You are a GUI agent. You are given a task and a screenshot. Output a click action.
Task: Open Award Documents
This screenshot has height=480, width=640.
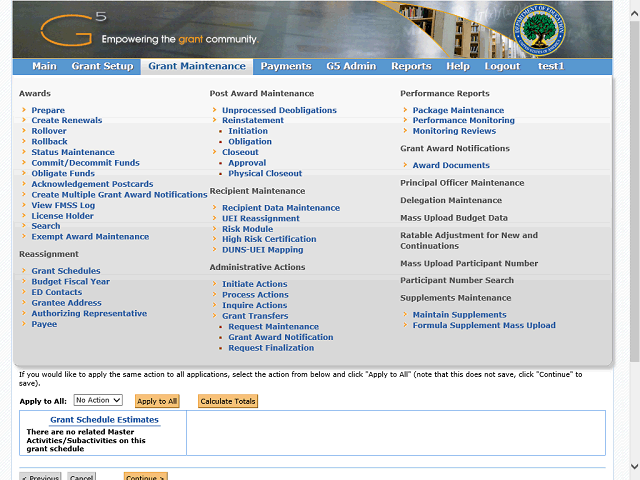451,165
